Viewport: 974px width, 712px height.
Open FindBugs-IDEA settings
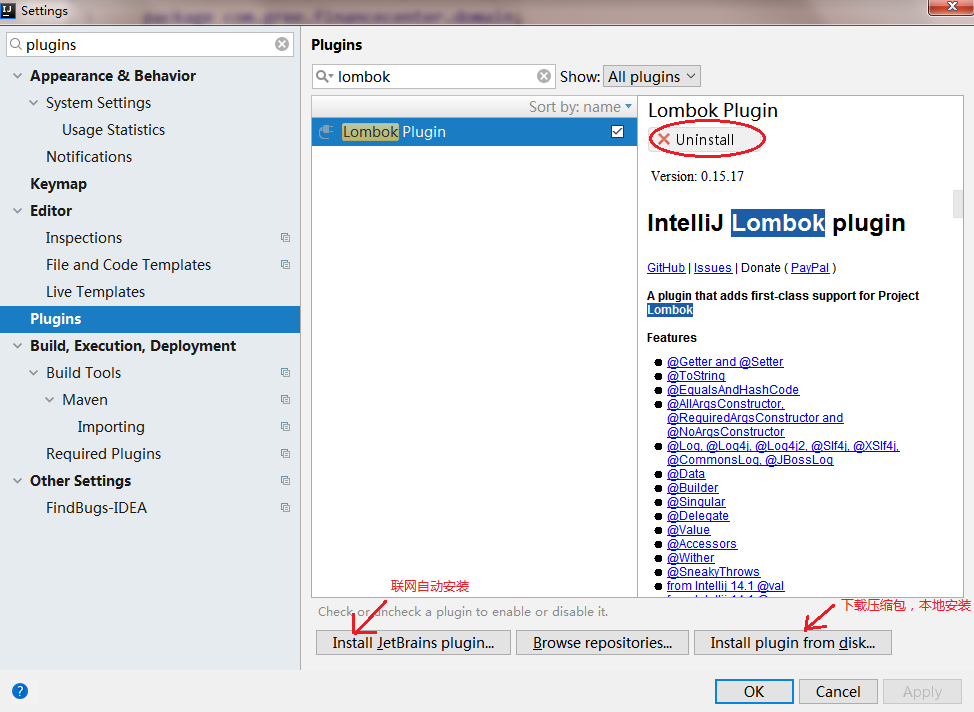(x=96, y=508)
